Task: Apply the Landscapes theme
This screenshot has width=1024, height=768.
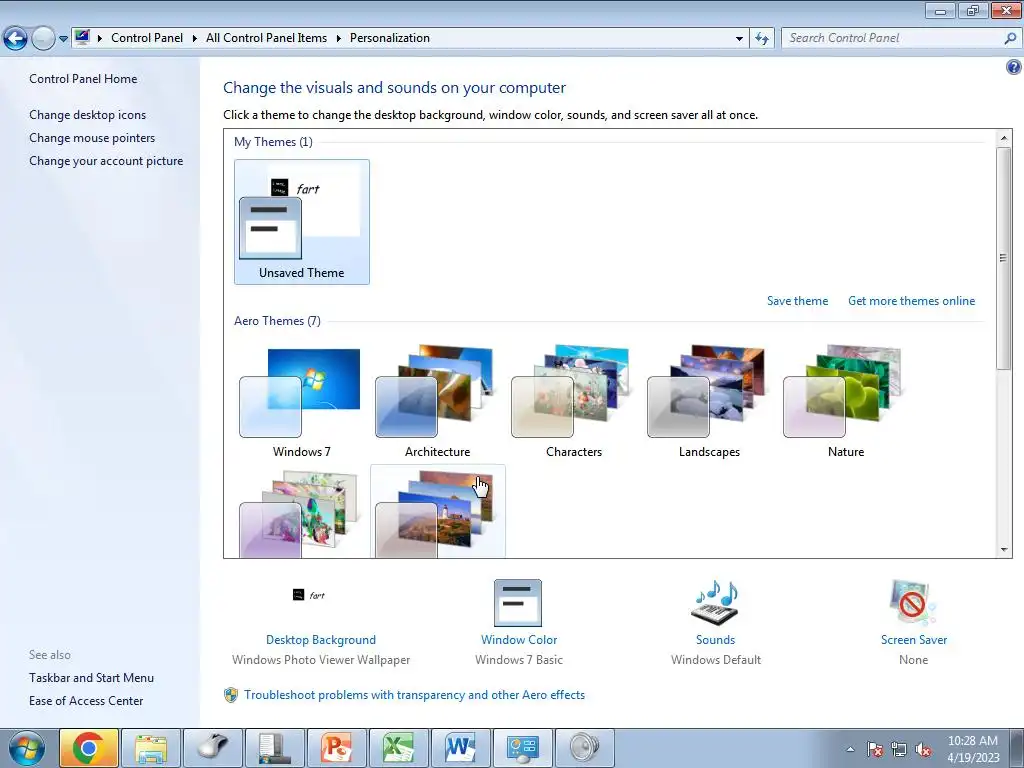Action: pos(709,401)
